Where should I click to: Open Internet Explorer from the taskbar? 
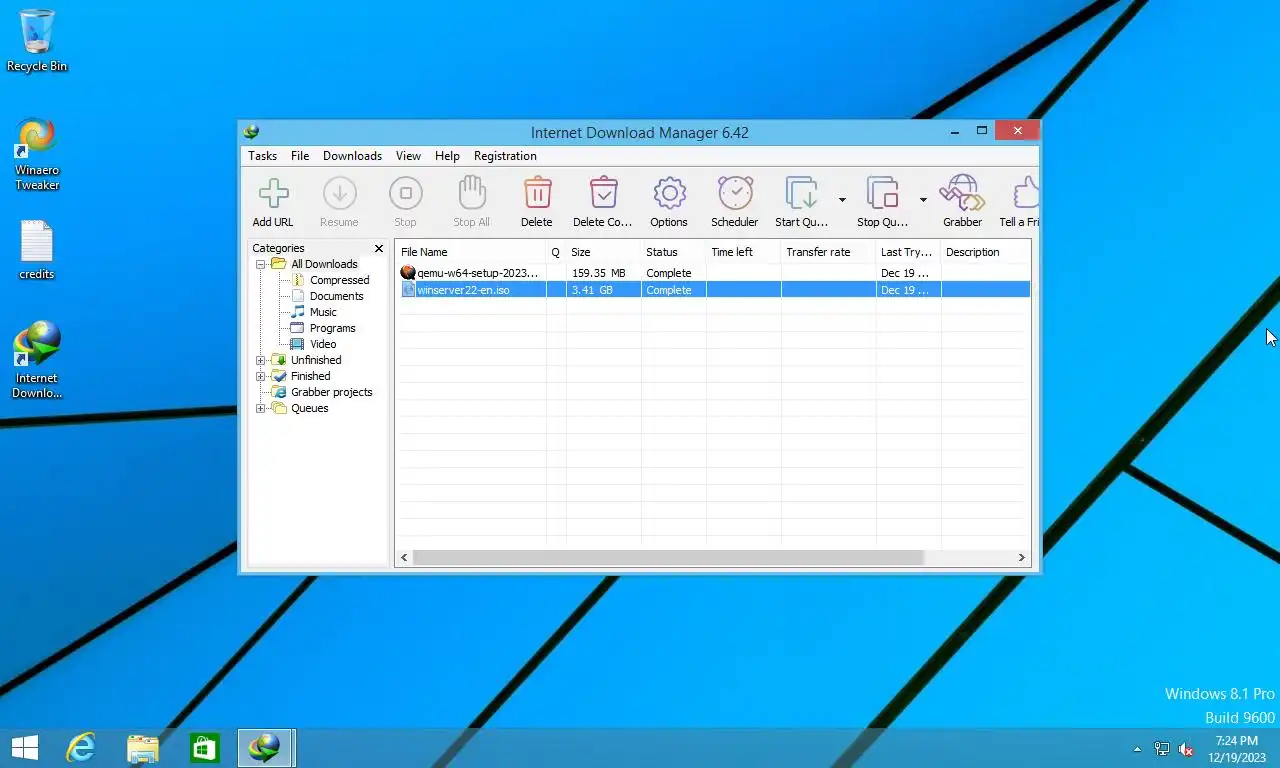tap(80, 748)
